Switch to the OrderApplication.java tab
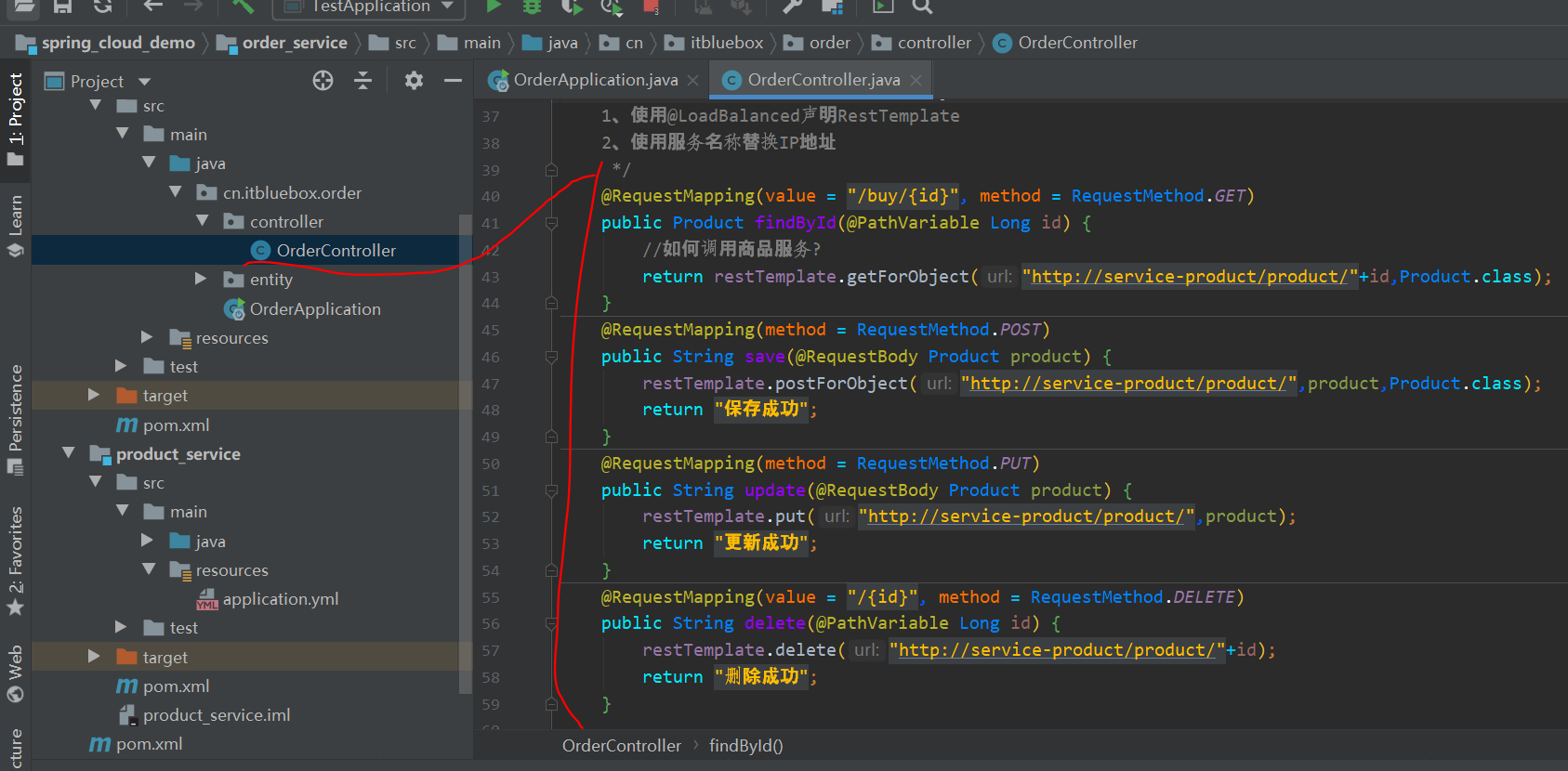Screen dimensions: 1568x771 pyautogui.click(x=595, y=80)
